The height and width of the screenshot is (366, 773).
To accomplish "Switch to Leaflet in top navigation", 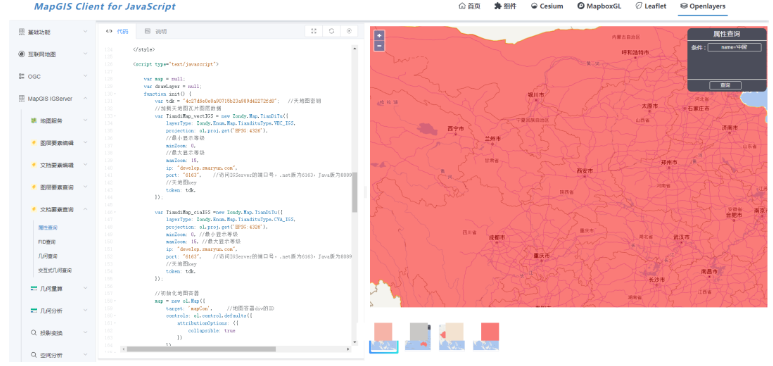I will (x=651, y=6).
